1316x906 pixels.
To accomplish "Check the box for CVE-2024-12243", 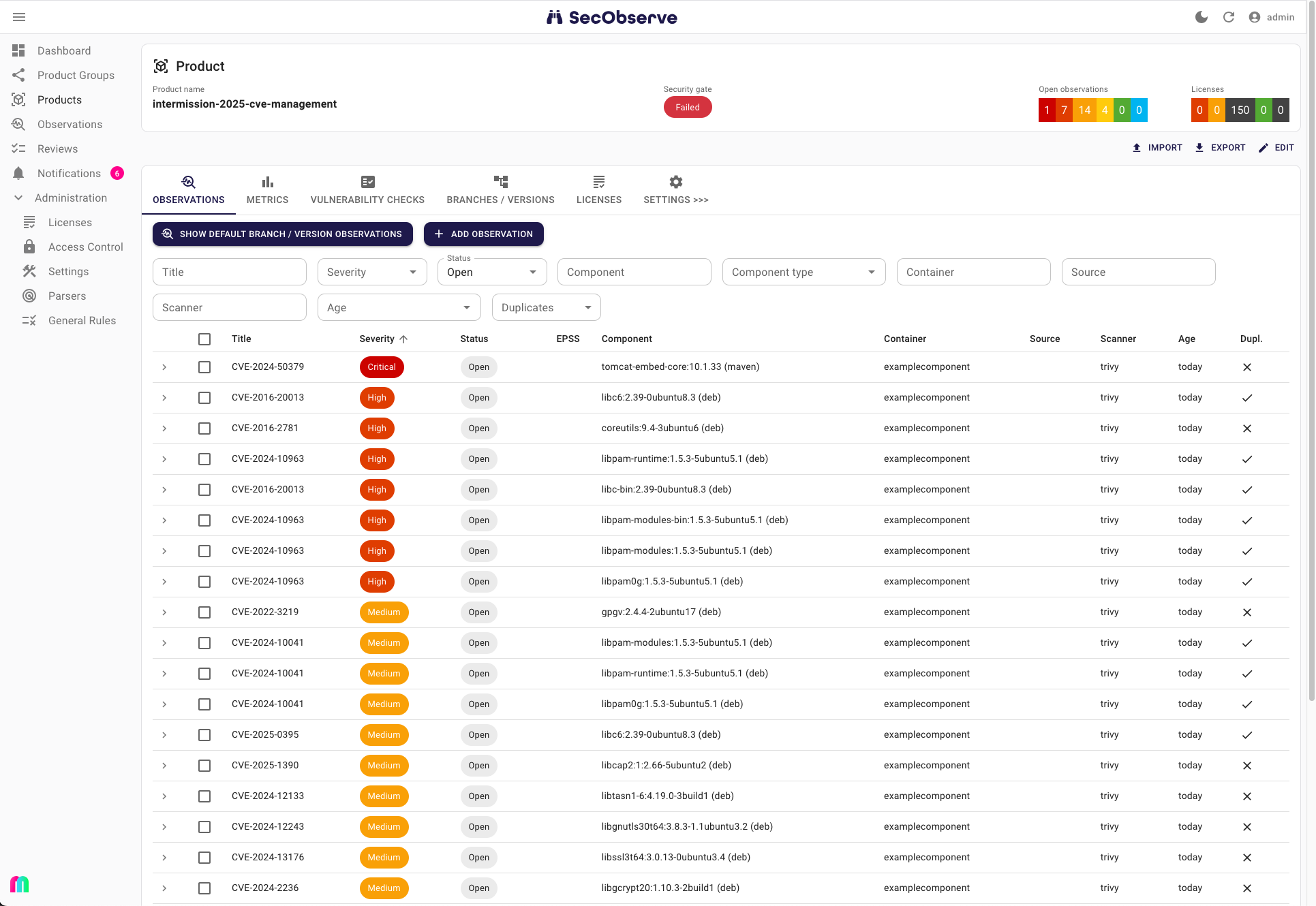I will click(204, 826).
